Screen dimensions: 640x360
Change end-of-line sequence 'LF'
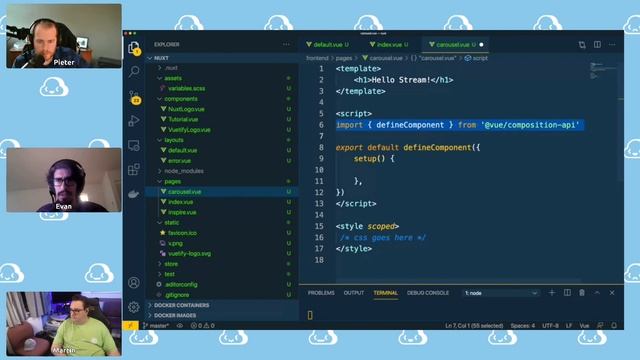pyautogui.click(x=569, y=326)
